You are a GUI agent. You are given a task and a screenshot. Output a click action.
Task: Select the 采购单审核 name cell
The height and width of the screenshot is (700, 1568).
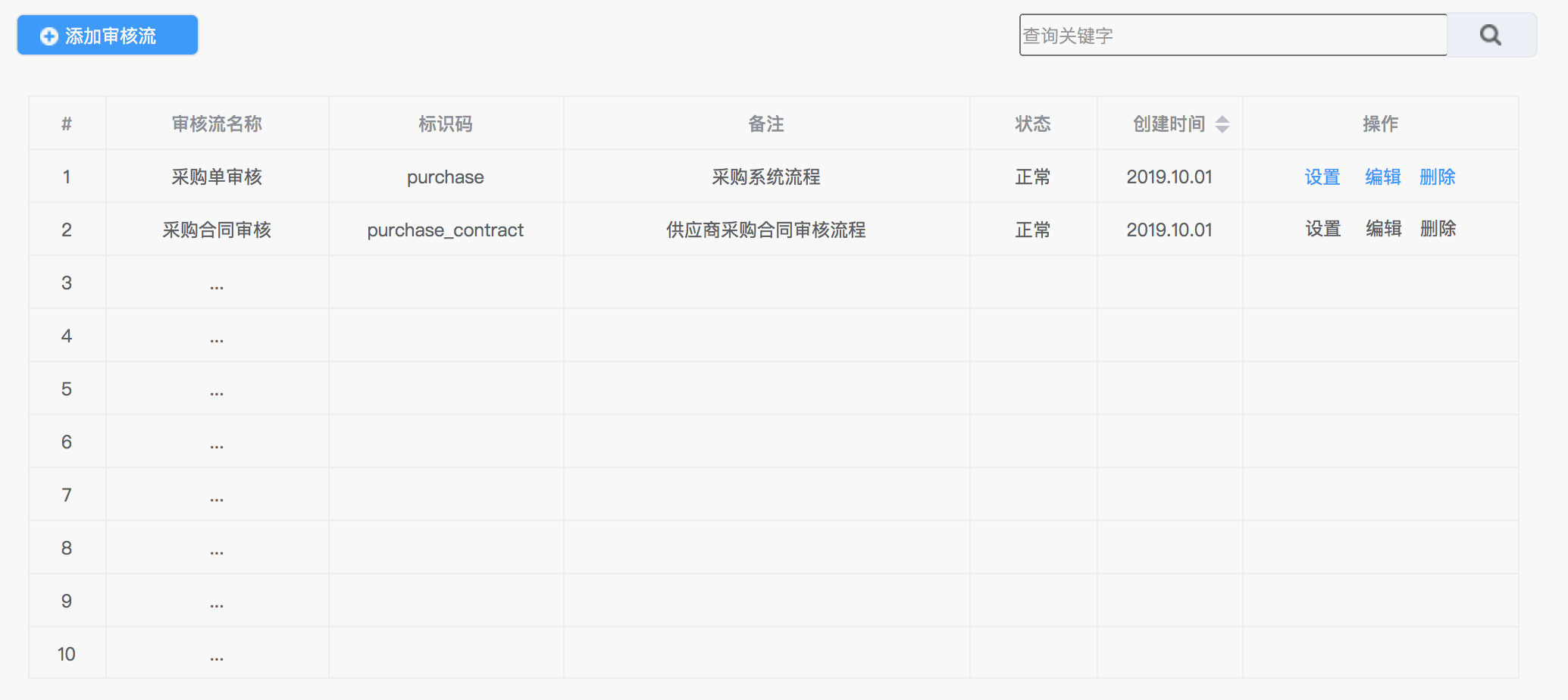click(217, 177)
